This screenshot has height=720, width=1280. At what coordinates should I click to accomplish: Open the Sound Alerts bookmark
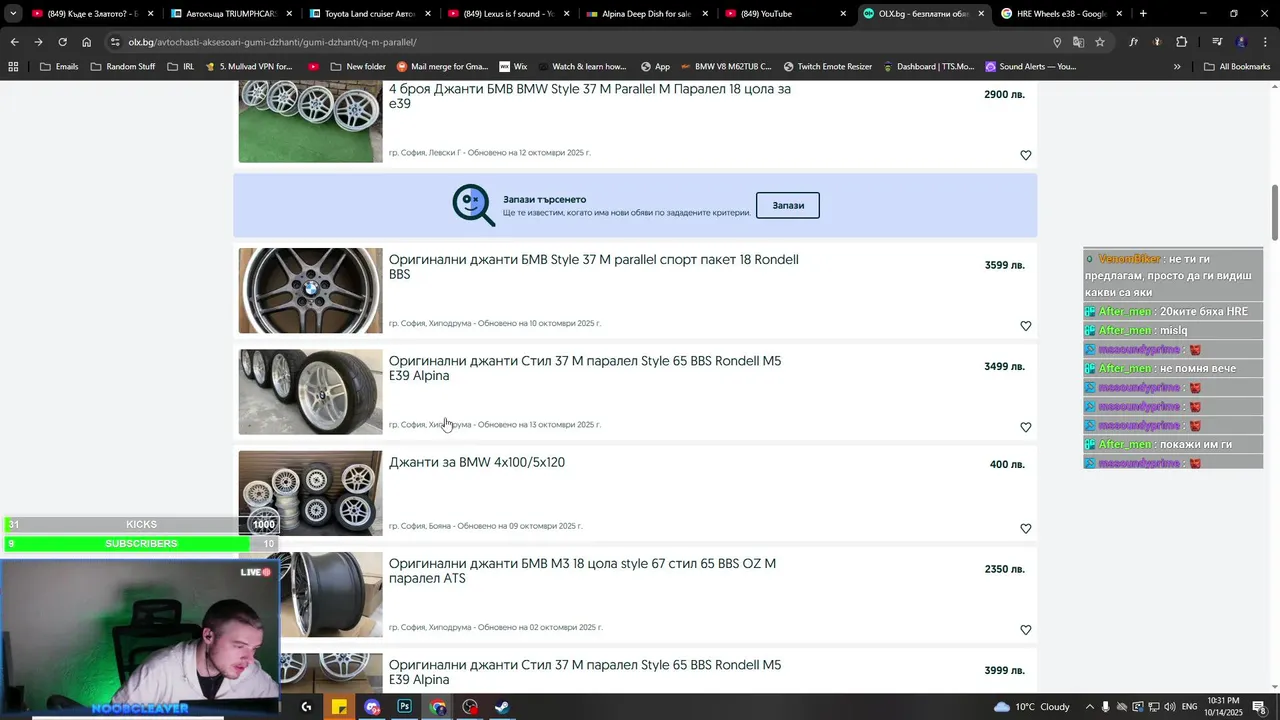1031,66
